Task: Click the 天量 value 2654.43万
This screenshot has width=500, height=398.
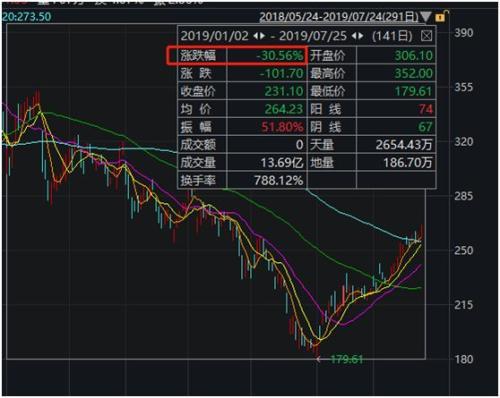Action: point(404,145)
